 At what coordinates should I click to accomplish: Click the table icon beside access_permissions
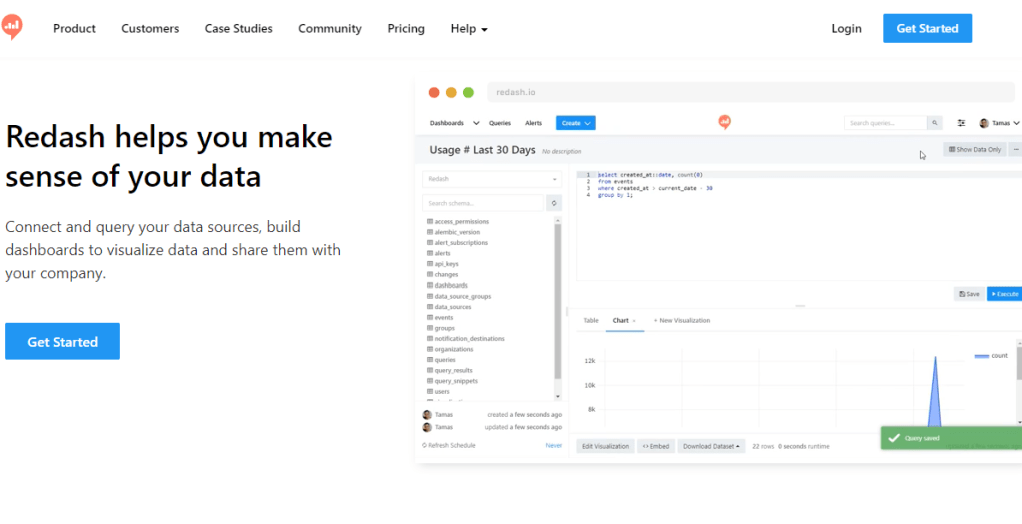(430, 221)
